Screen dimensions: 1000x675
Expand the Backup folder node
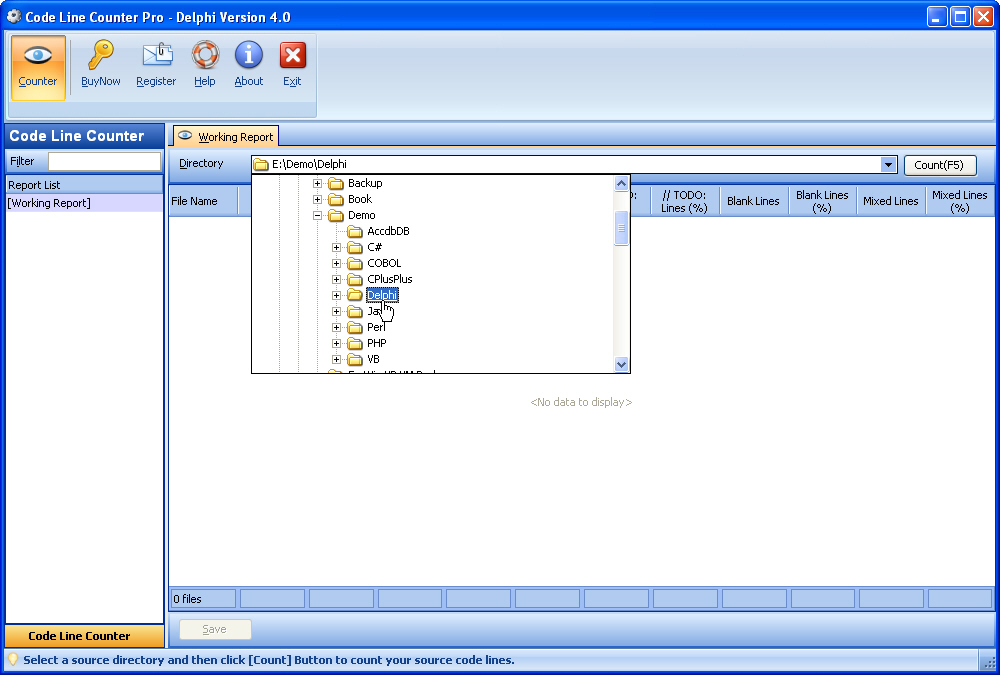(x=318, y=183)
